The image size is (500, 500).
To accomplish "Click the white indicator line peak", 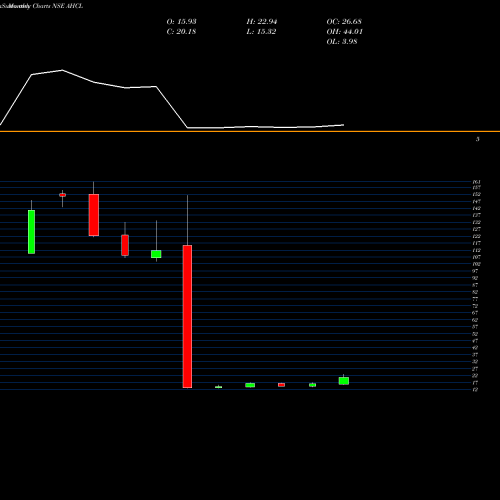I will click(x=62, y=70).
